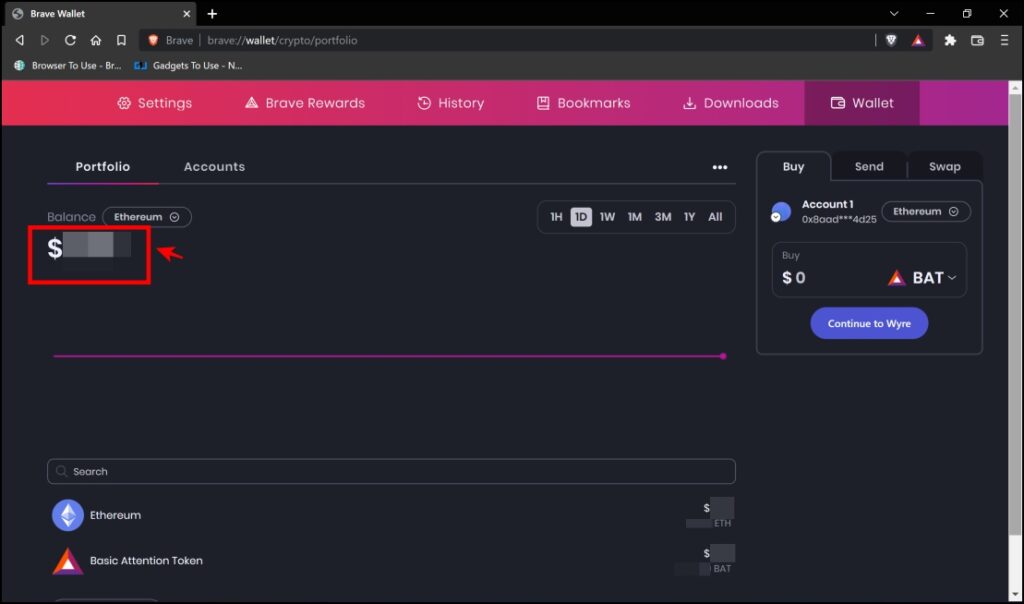Open the Brave hamburger menu

click(x=1004, y=40)
